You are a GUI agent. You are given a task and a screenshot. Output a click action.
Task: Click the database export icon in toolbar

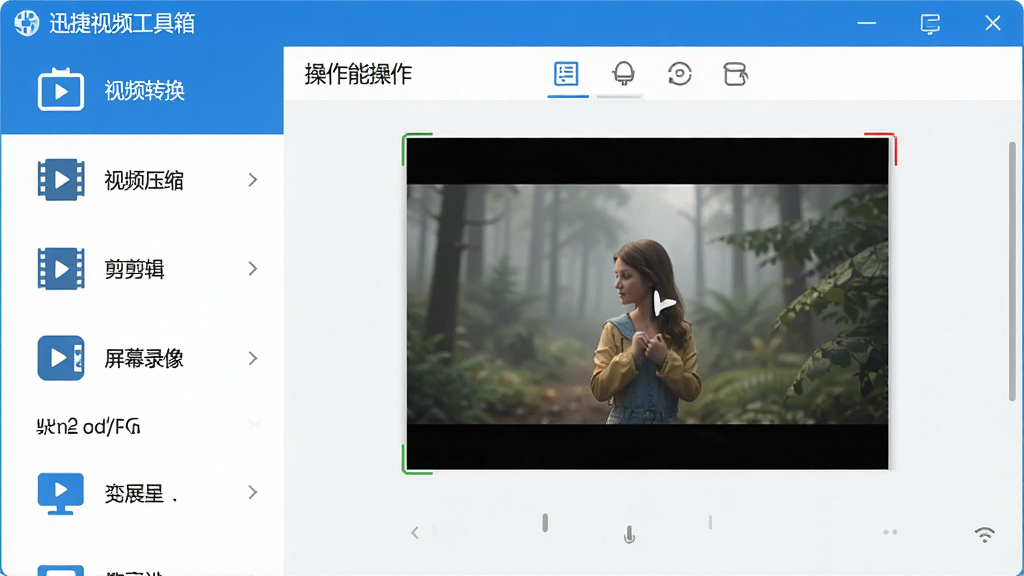(x=735, y=74)
